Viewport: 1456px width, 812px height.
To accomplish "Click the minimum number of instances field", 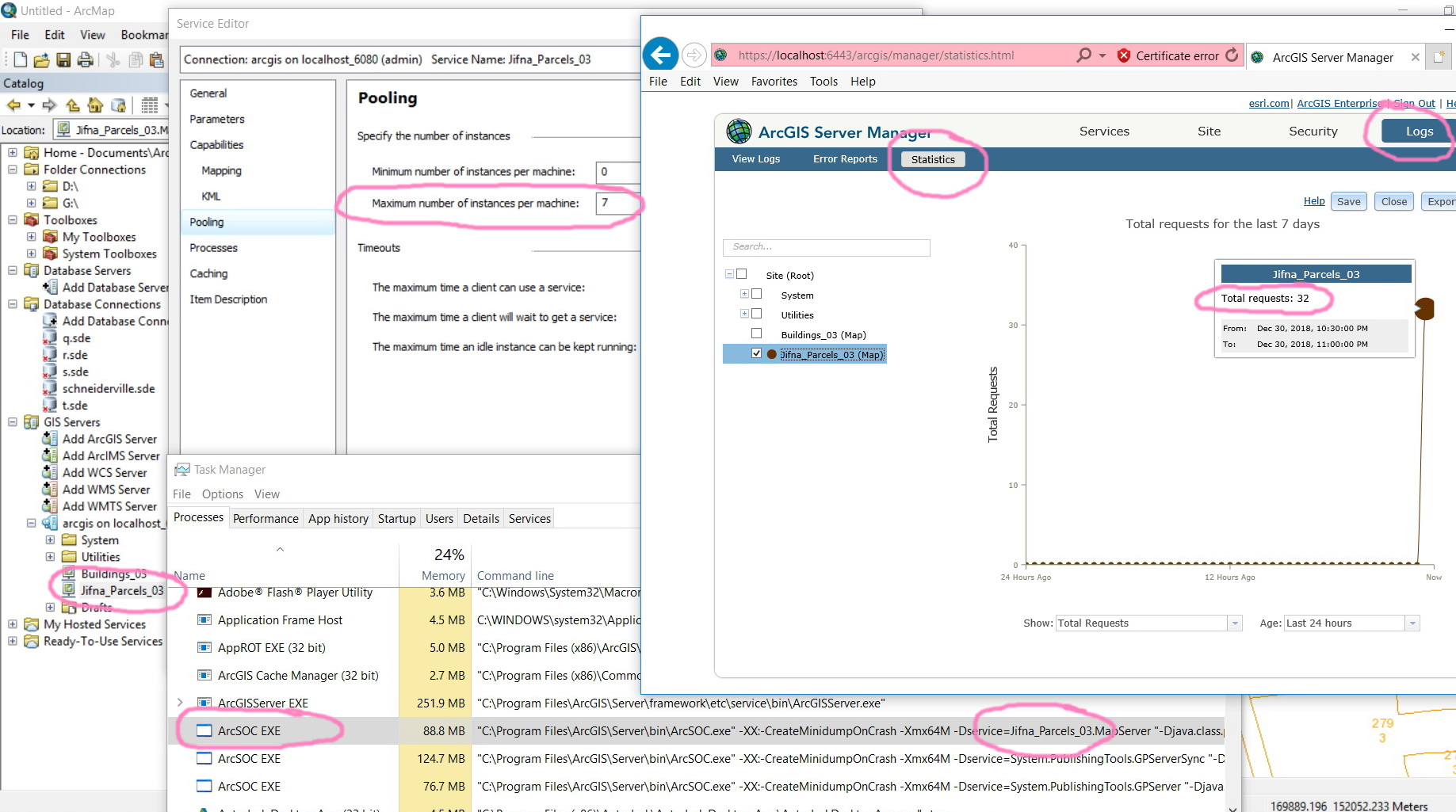I will [617, 171].
